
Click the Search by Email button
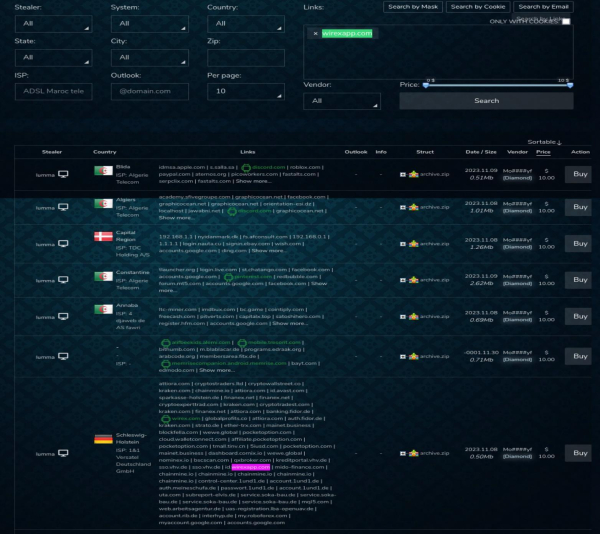[x=543, y=7]
